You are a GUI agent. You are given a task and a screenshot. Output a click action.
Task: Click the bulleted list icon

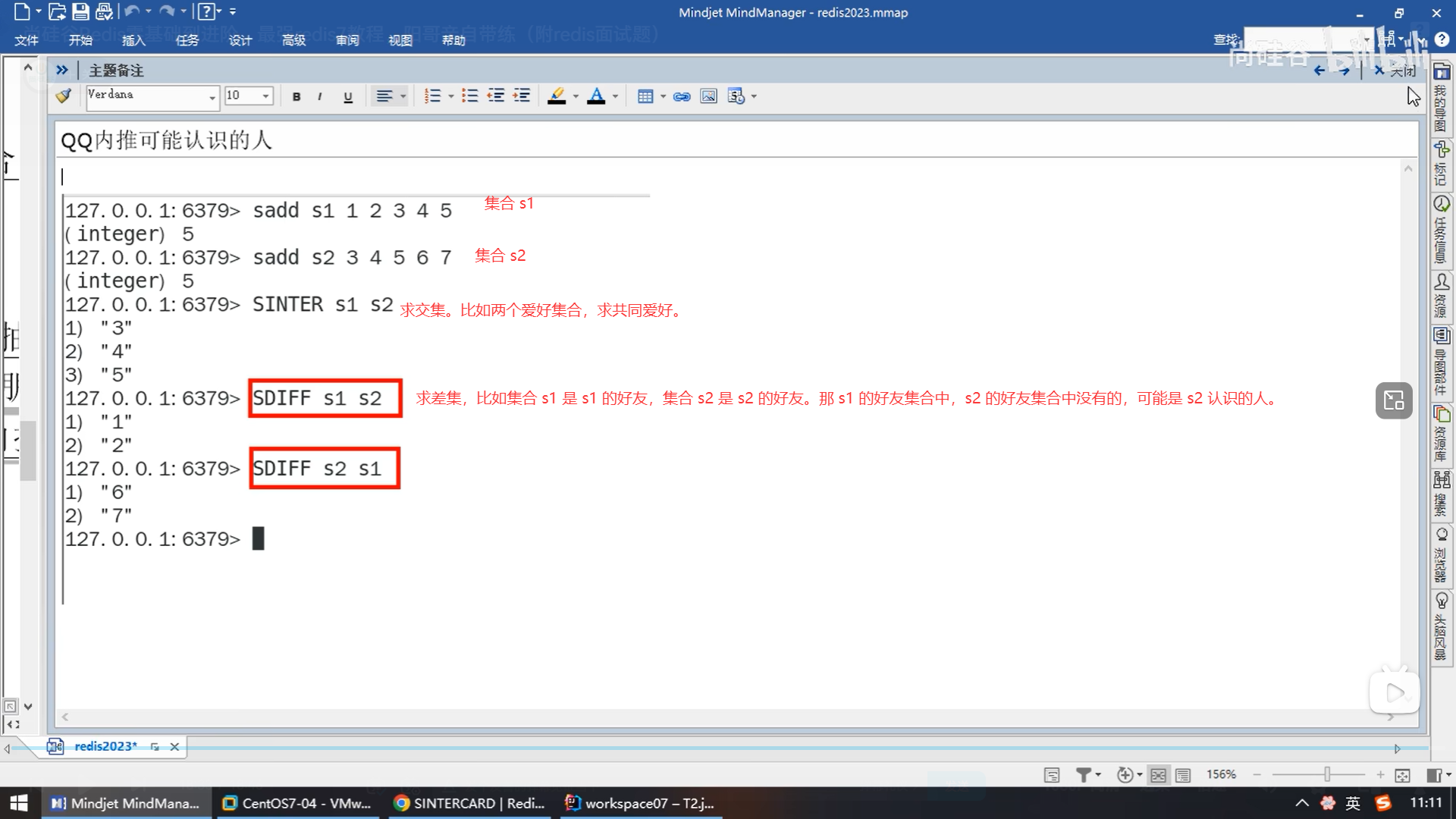pos(470,96)
